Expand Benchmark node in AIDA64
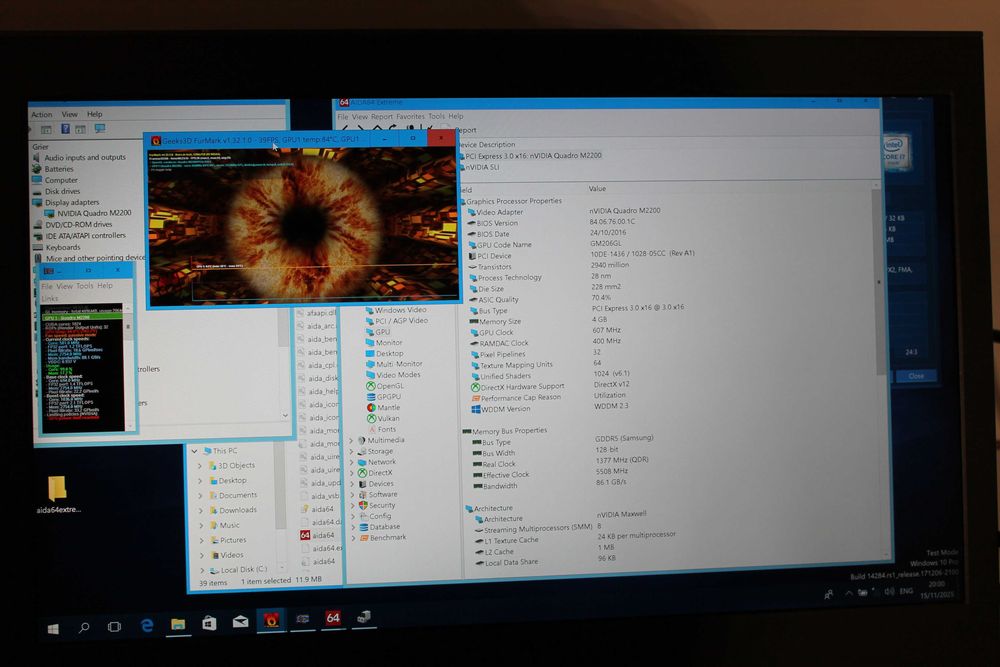 [x=354, y=538]
